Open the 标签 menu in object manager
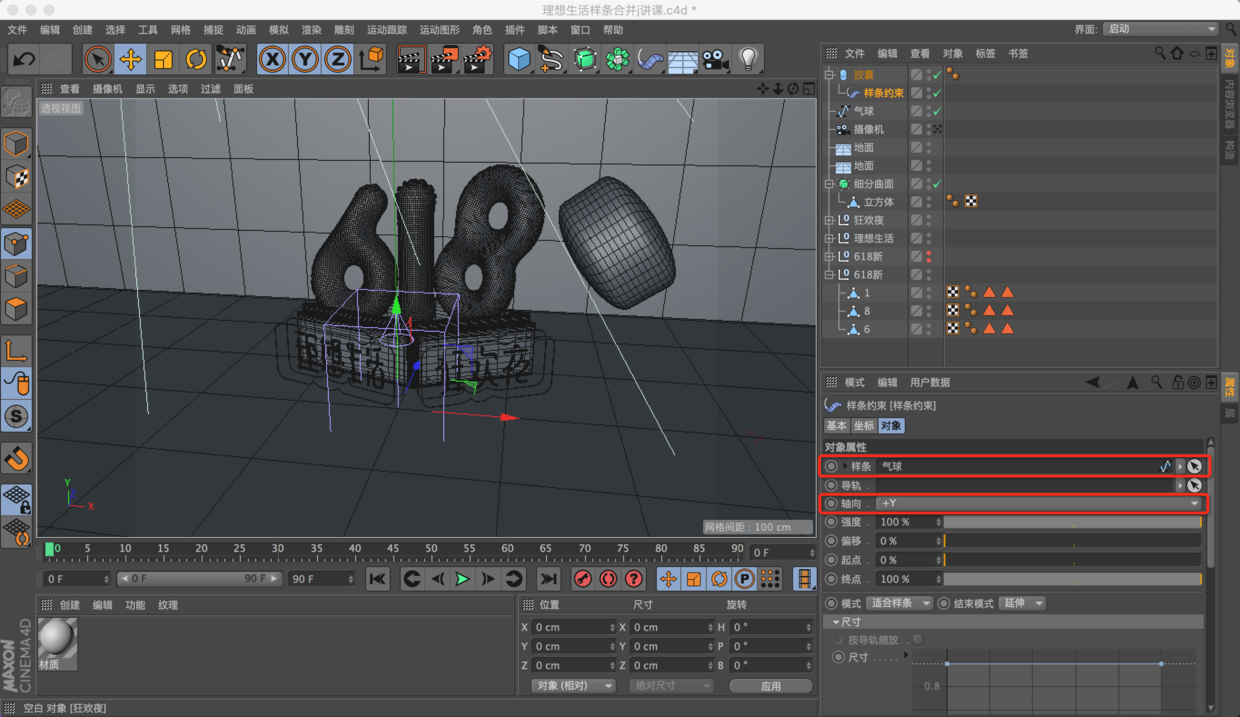Image resolution: width=1240 pixels, height=717 pixels. point(986,53)
